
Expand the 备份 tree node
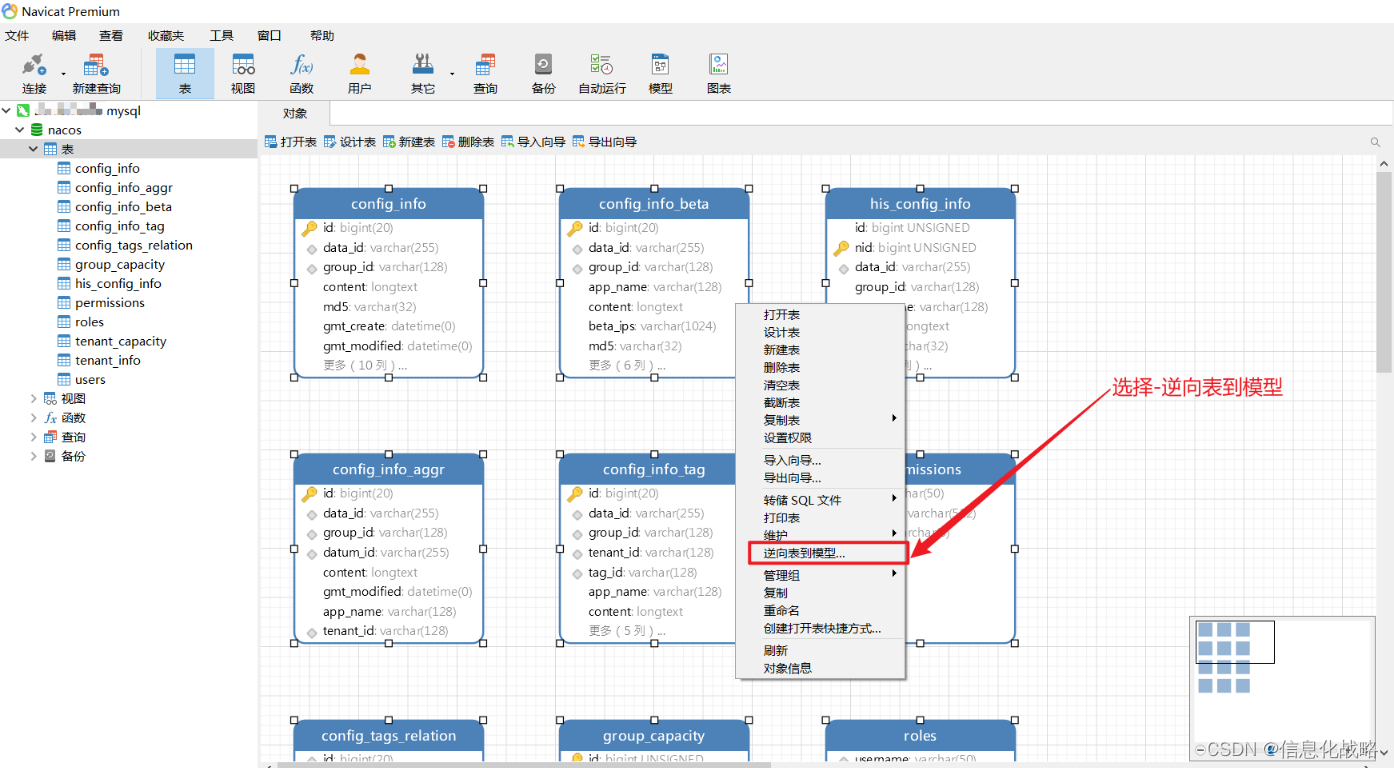pos(33,456)
